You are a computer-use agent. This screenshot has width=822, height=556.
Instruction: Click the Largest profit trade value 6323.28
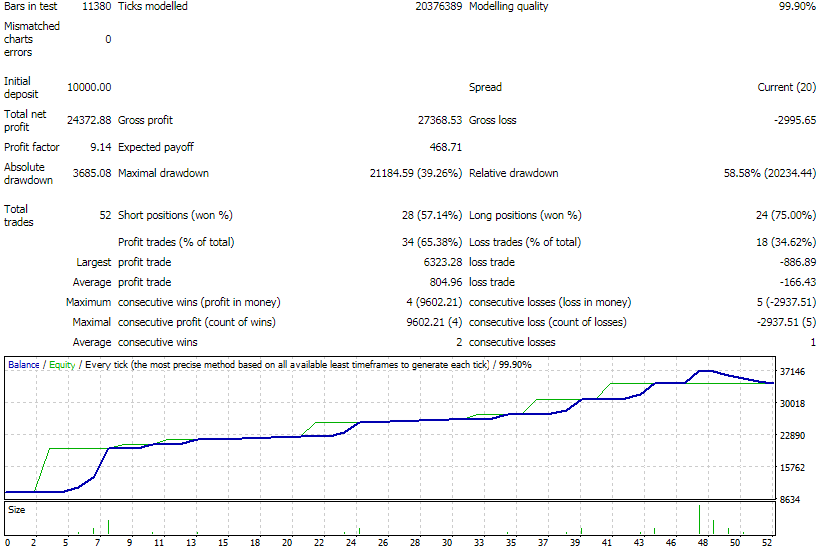pyautogui.click(x=439, y=263)
